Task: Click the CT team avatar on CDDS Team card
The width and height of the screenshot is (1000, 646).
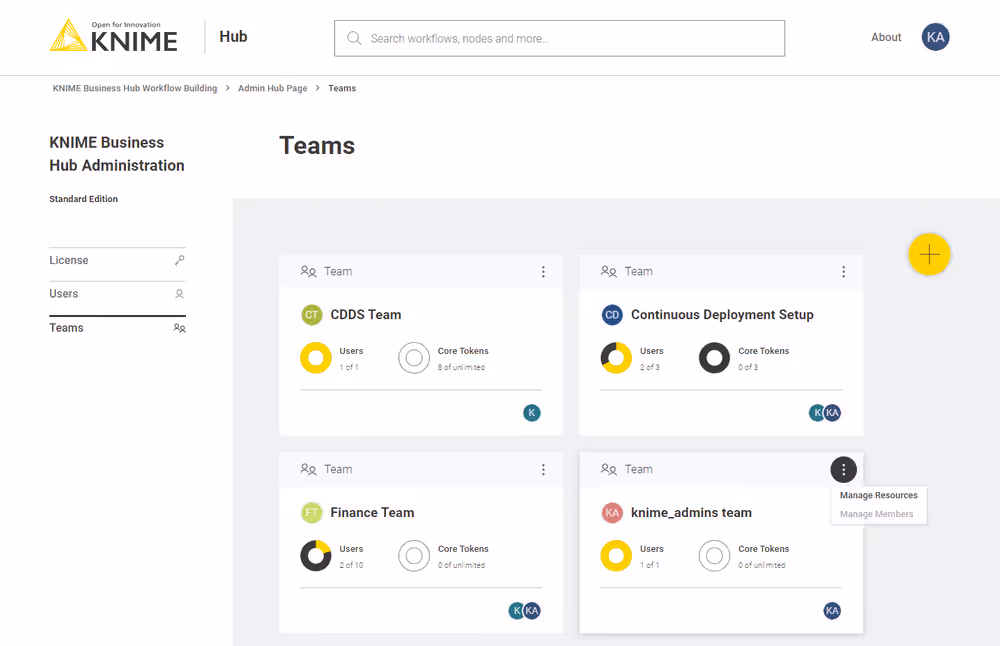Action: [x=311, y=314]
